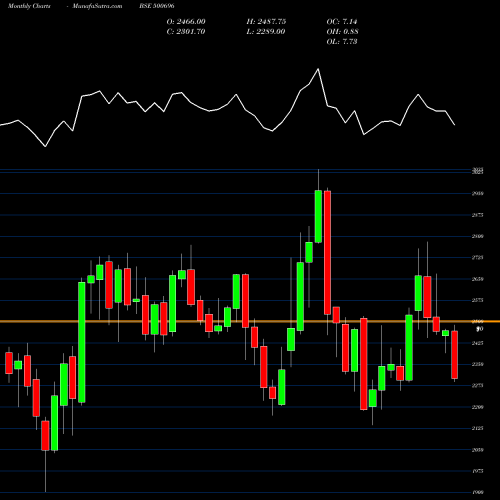This screenshot has height=500, width=500.
Task: Click the 'OC: 7.14' statistic
Action: [x=342, y=22]
